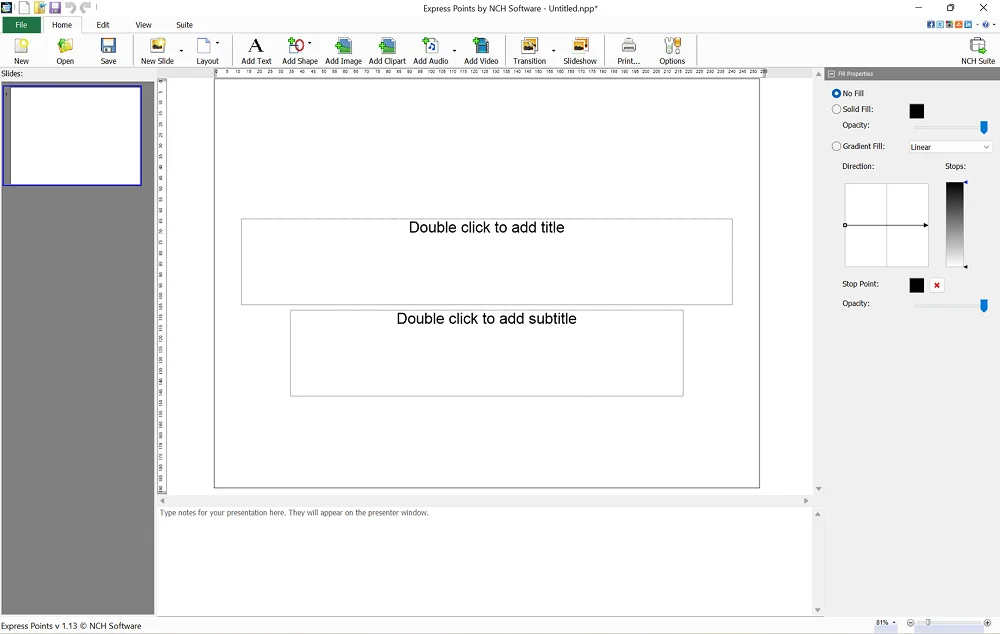The image size is (1000, 634).
Task: Click the Add Text tool icon
Action: coord(256,46)
